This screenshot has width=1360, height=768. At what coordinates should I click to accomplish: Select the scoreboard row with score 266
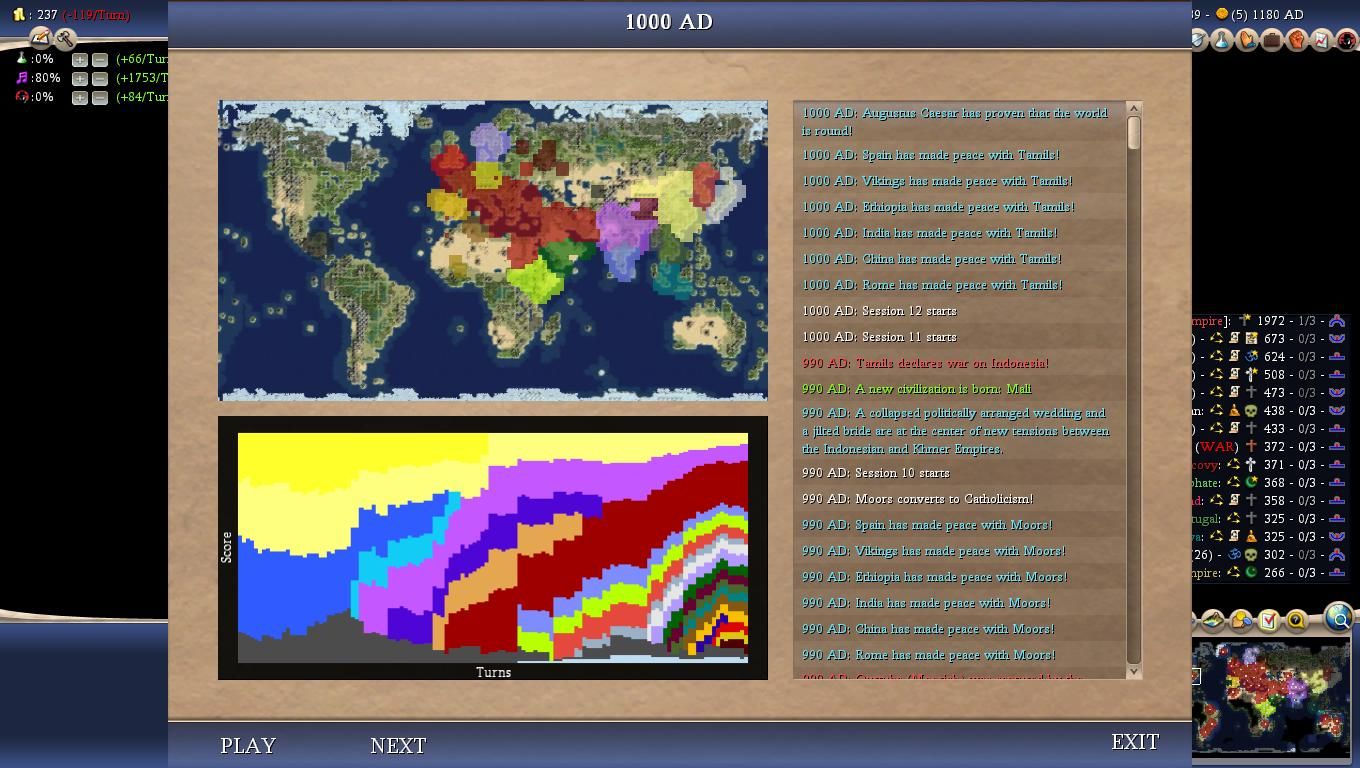coord(1270,573)
